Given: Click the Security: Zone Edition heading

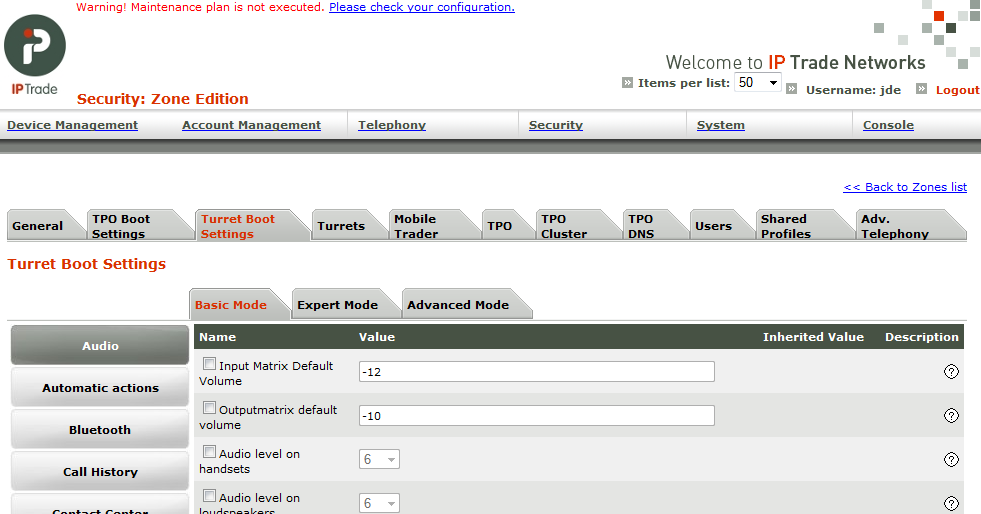Looking at the screenshot, I should tap(163, 99).
